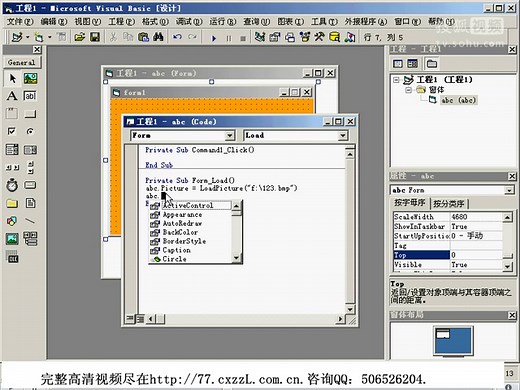Screen dimensions: 520x390
Task: Switch to 按字母序 properties tab
Action: coord(410,203)
